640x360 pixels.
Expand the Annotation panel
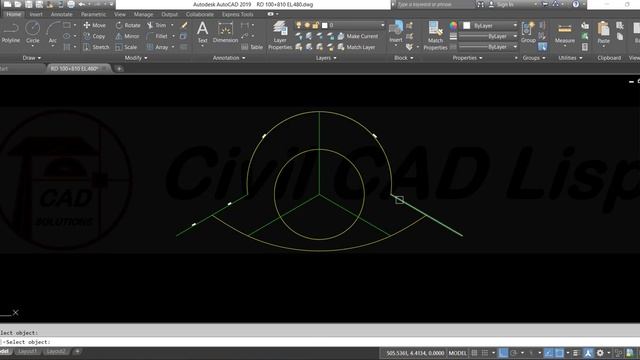tap(229, 58)
